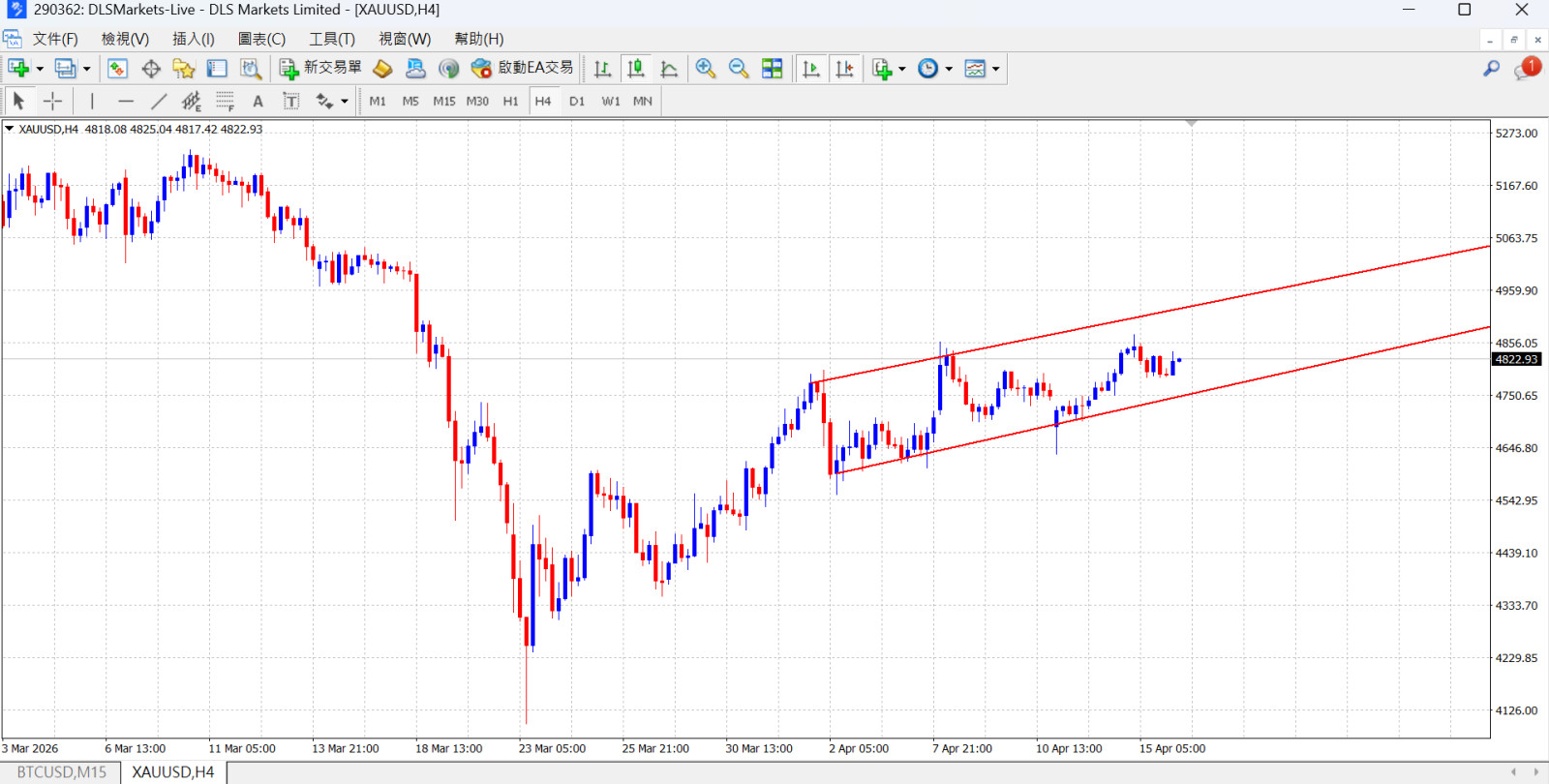This screenshot has width=1549, height=784.
Task: Click the 新交易單 new order button
Action: (321, 68)
